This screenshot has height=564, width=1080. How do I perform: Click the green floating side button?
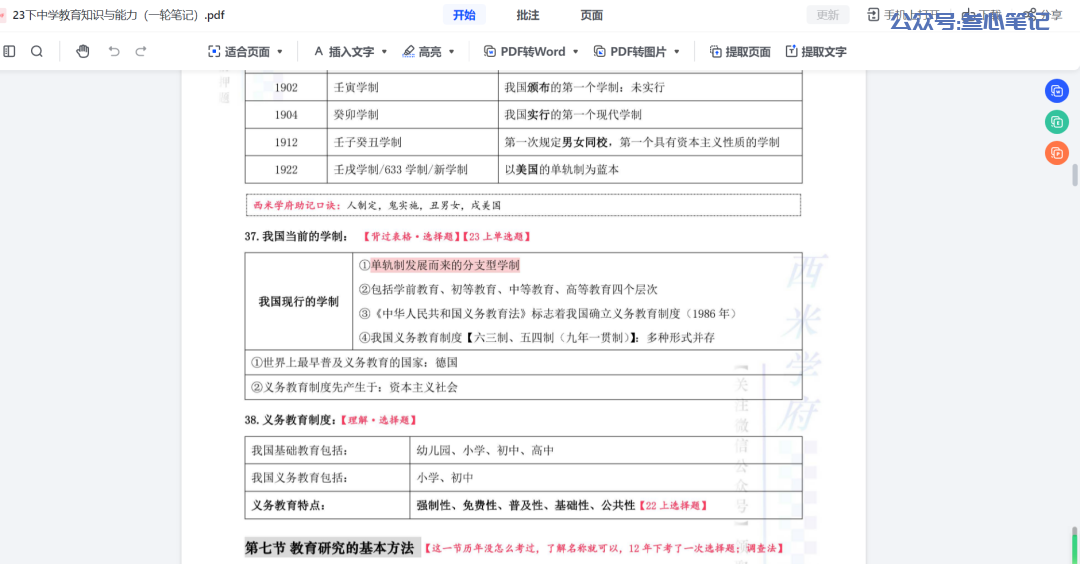[x=1057, y=122]
